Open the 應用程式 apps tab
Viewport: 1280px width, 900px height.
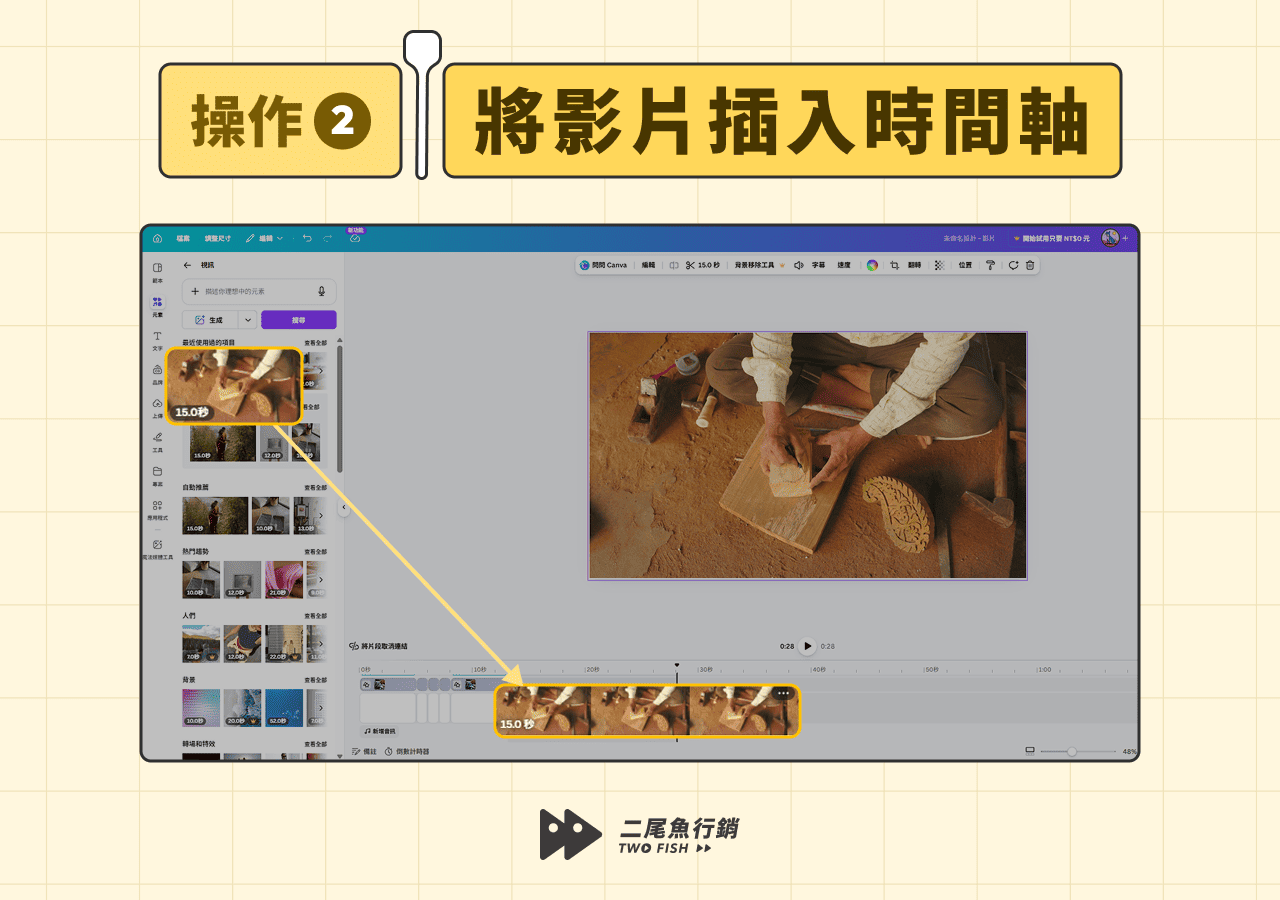tap(157, 510)
